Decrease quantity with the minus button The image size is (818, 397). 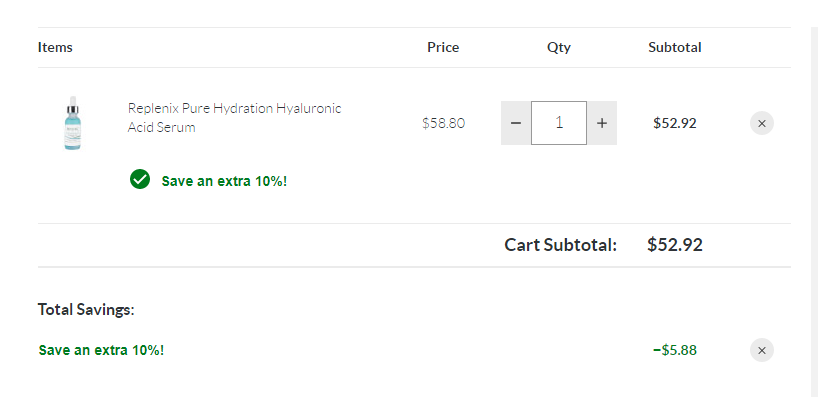pos(516,123)
